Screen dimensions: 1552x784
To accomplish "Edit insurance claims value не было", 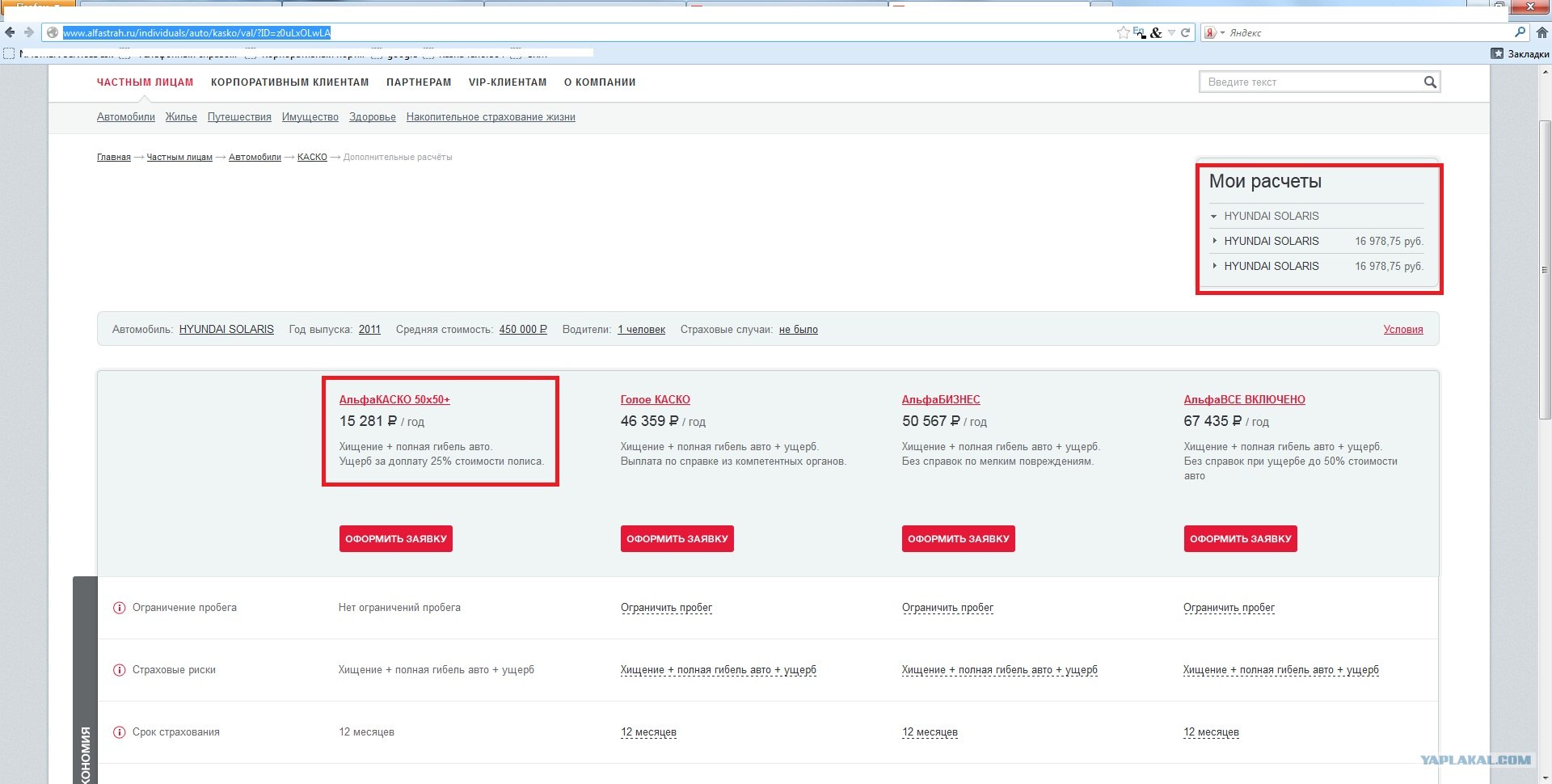I will point(799,330).
